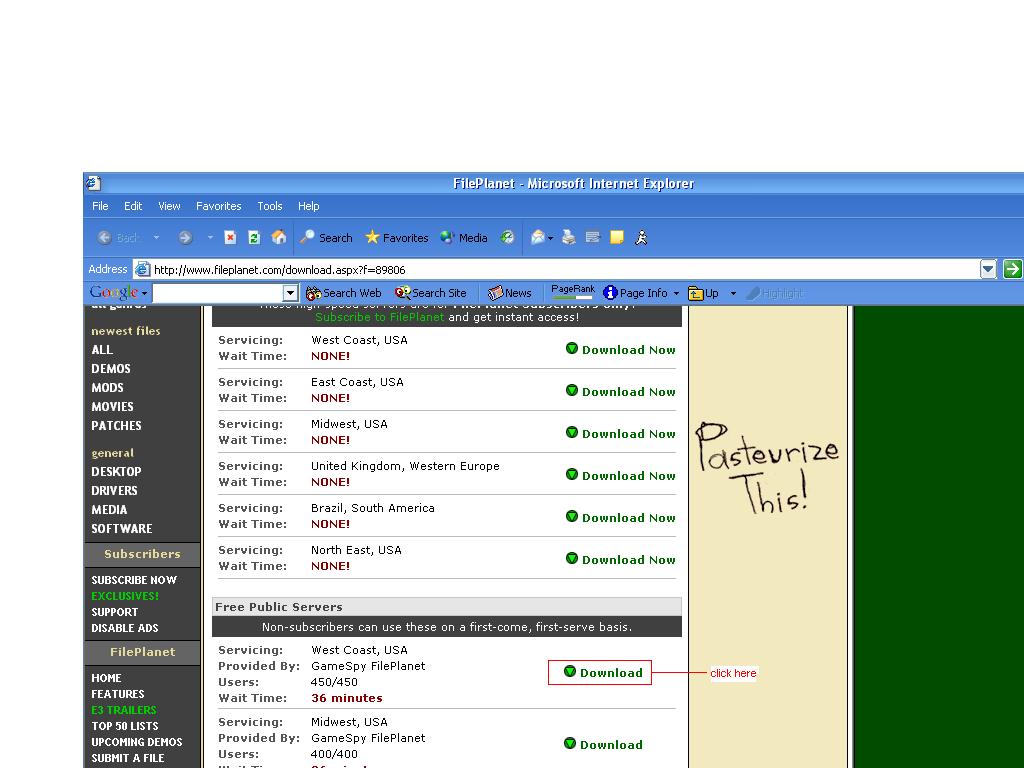
Task: Print the current page
Action: point(569,238)
